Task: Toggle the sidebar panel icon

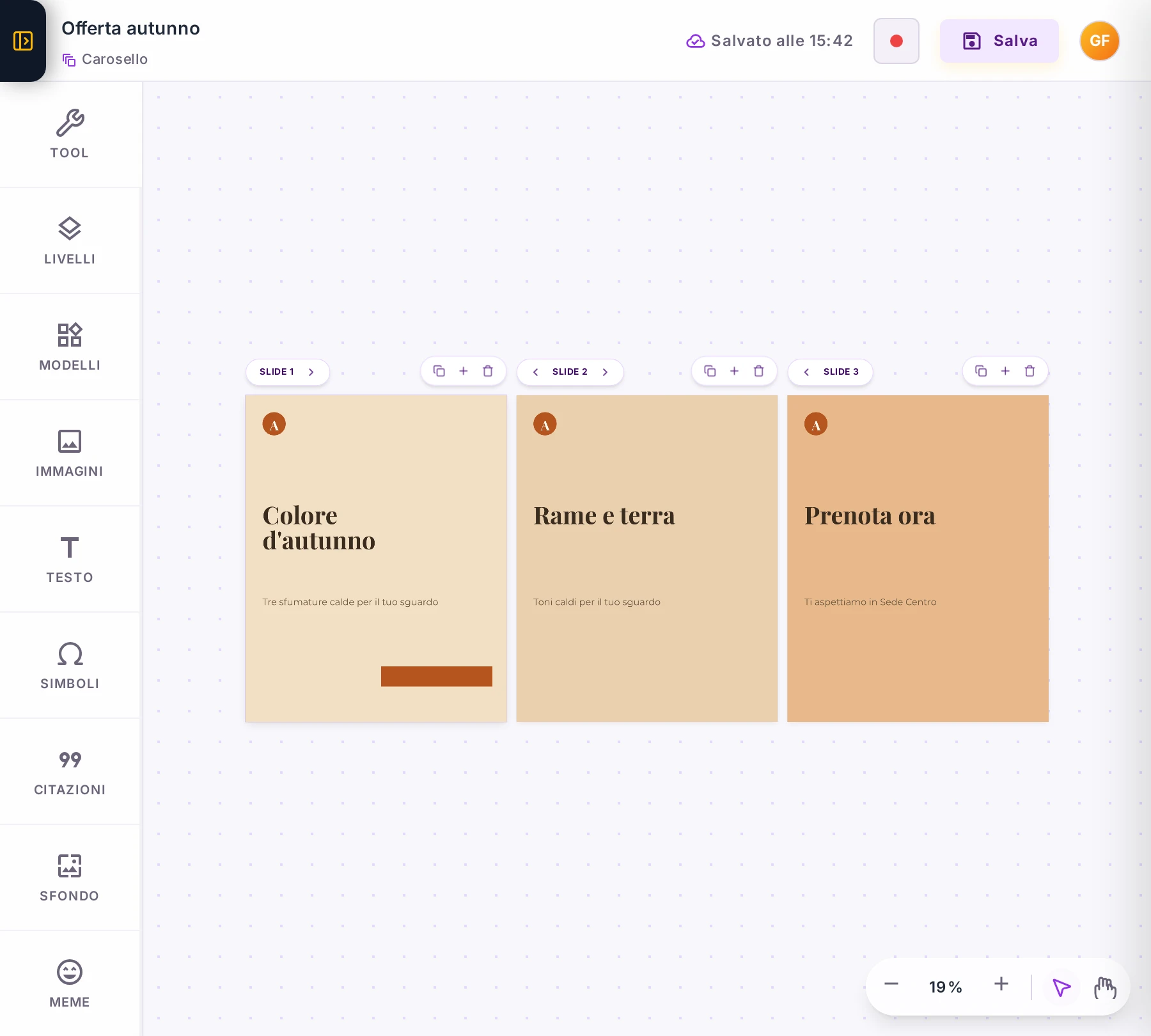Action: (x=23, y=41)
